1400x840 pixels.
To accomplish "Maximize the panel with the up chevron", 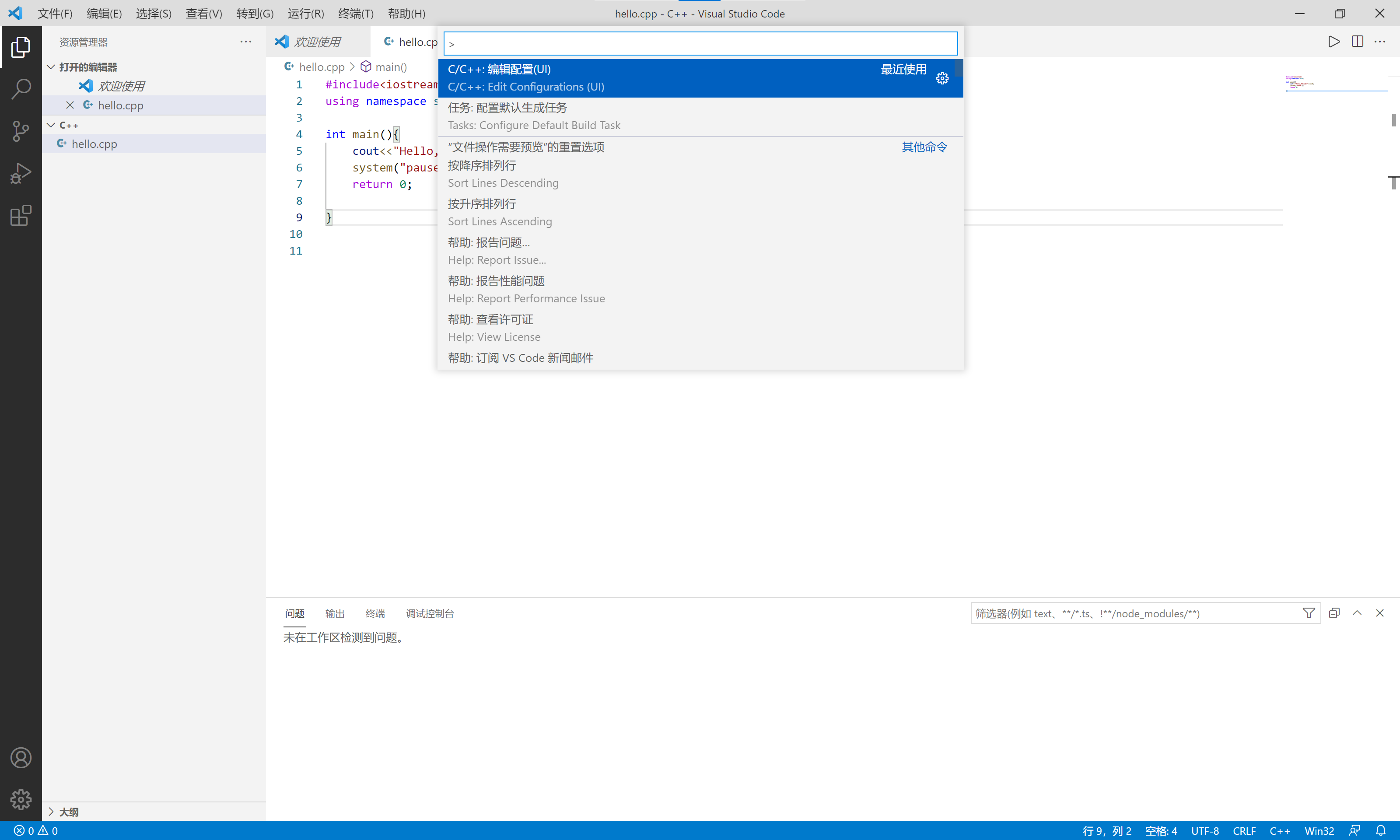I will (x=1357, y=613).
